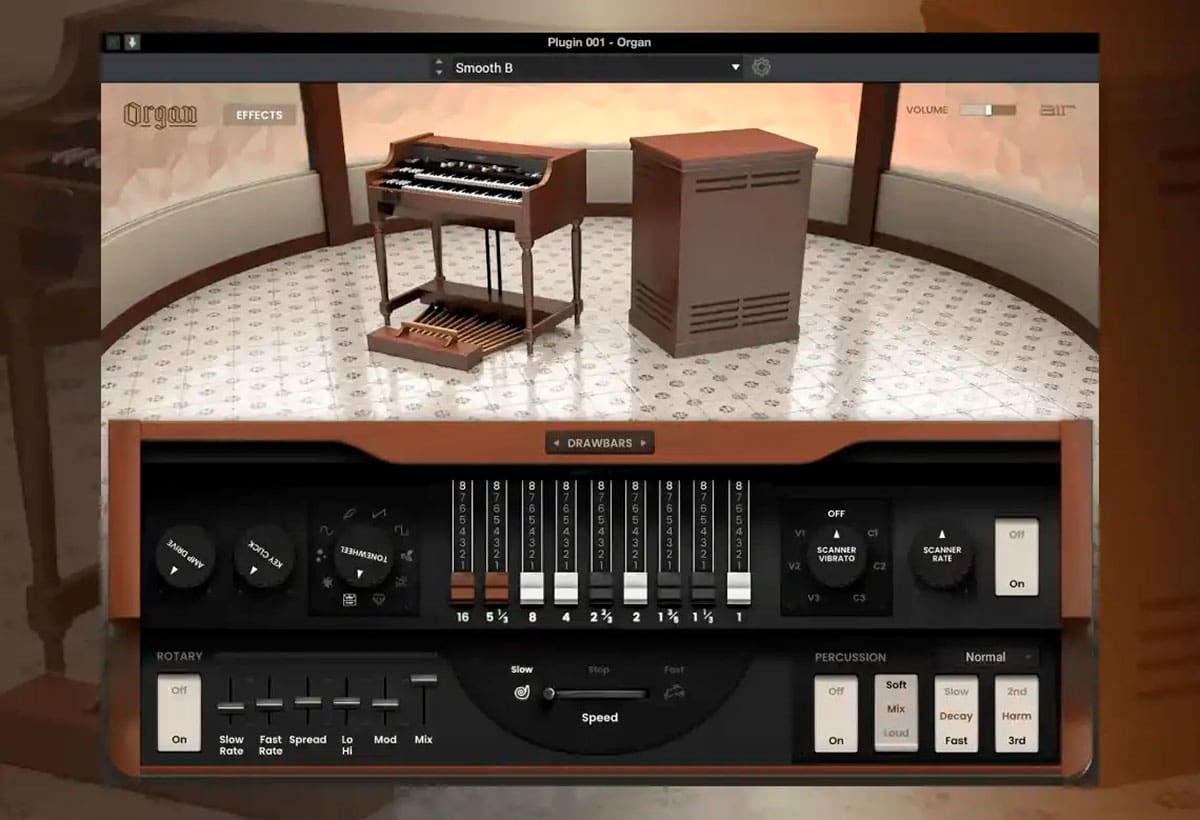Image resolution: width=1200 pixels, height=820 pixels.
Task: Select the square wave tonewheel icon
Action: coord(402,529)
